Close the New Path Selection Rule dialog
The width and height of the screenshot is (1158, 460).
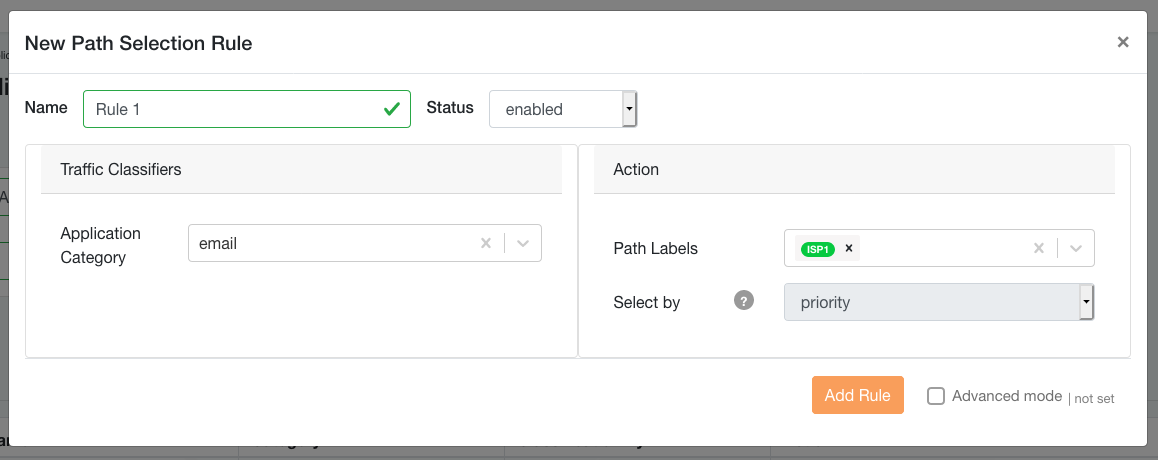(1123, 42)
